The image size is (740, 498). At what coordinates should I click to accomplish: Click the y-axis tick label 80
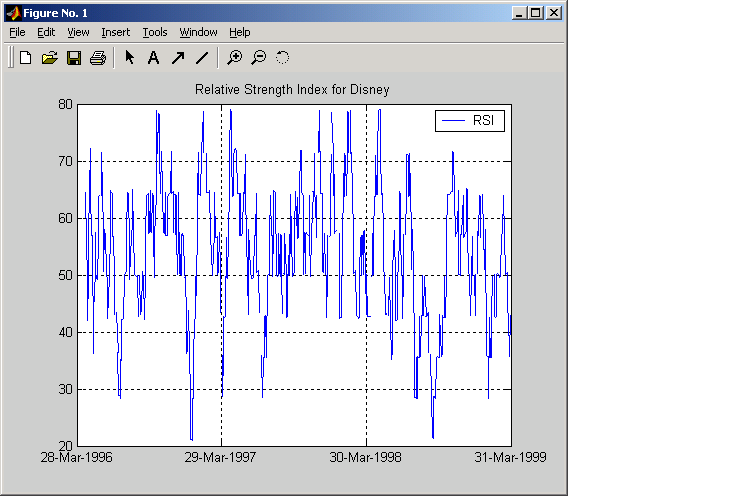coord(66,104)
